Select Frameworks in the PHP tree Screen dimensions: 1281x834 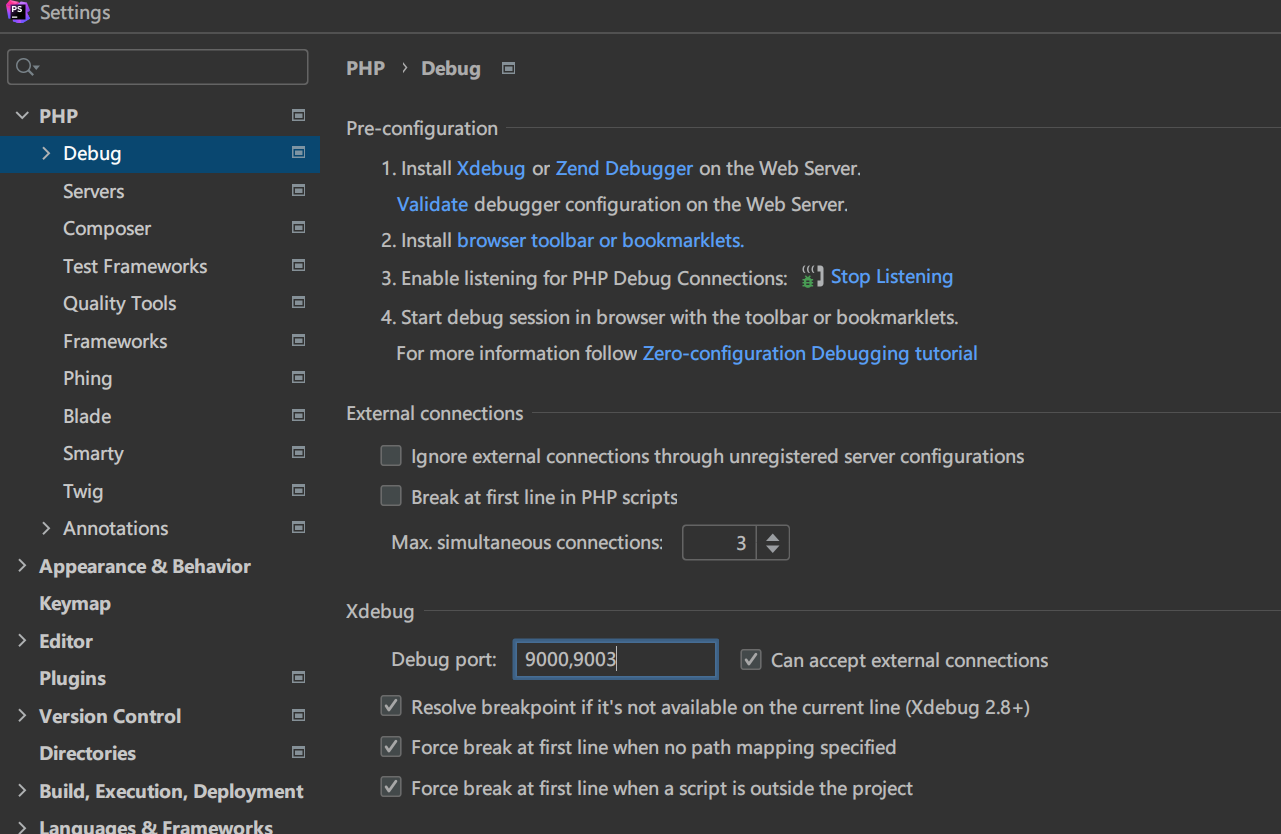pos(115,341)
